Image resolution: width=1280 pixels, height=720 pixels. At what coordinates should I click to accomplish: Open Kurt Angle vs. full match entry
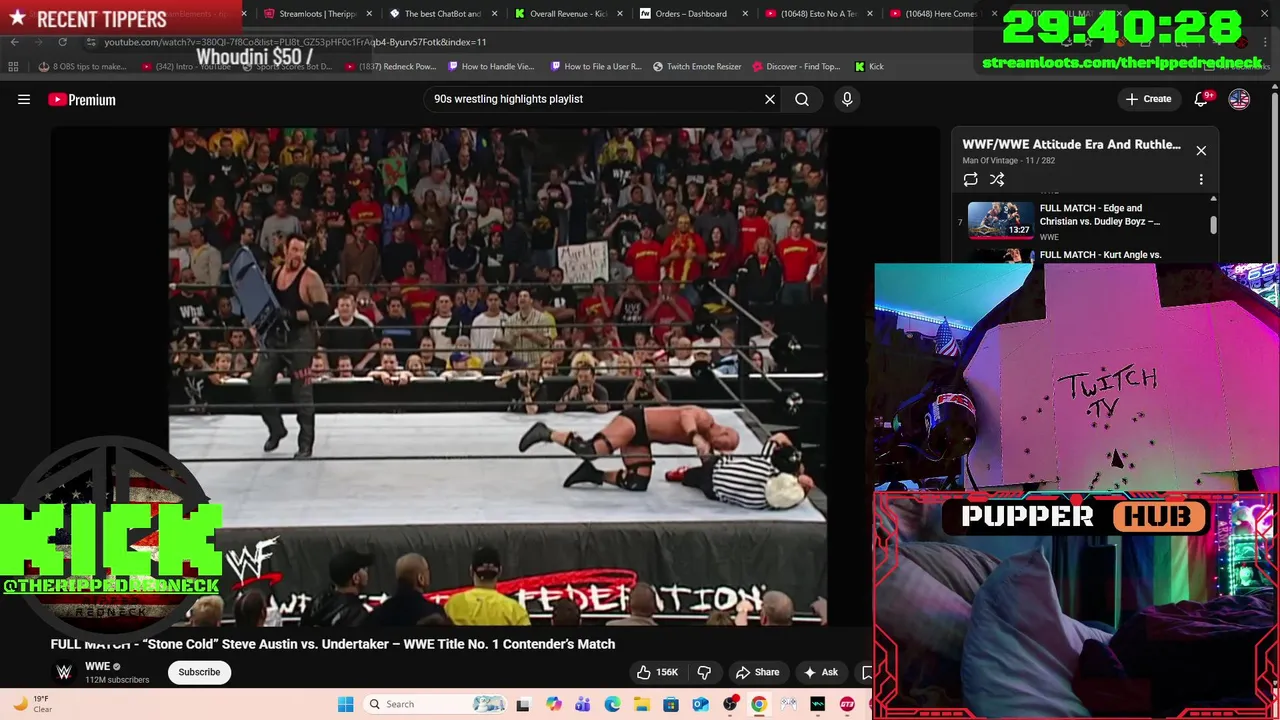tap(1100, 255)
